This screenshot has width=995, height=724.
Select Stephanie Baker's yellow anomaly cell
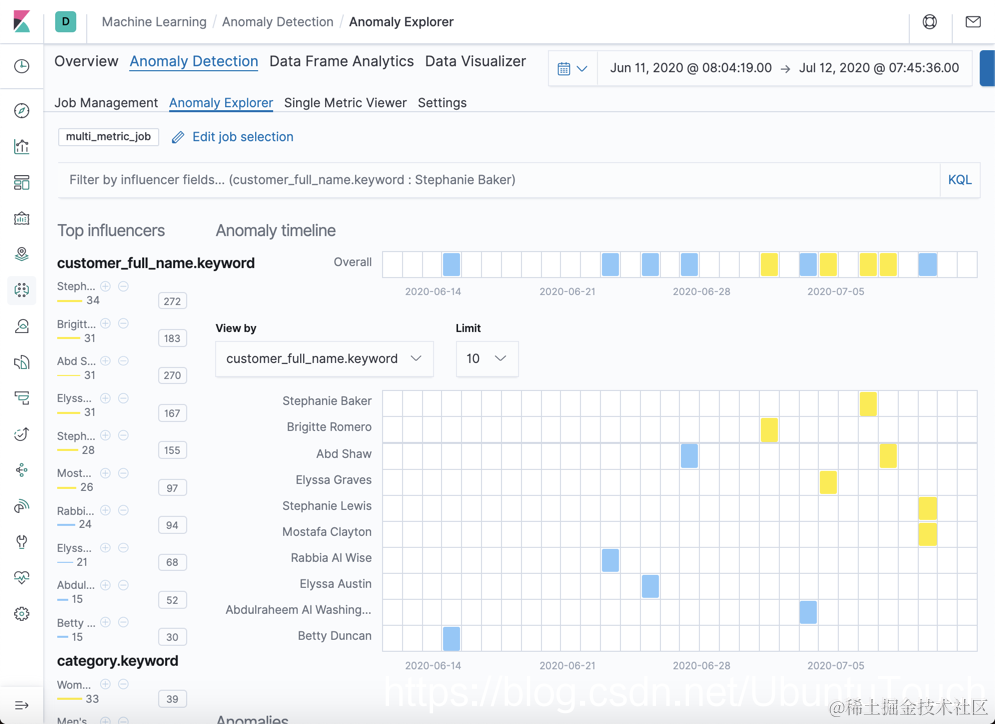[868, 404]
